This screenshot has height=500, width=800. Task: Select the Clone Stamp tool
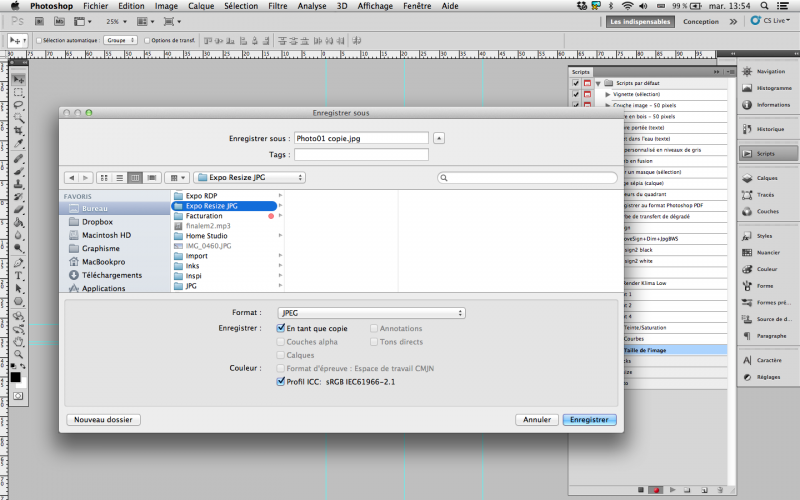18,184
